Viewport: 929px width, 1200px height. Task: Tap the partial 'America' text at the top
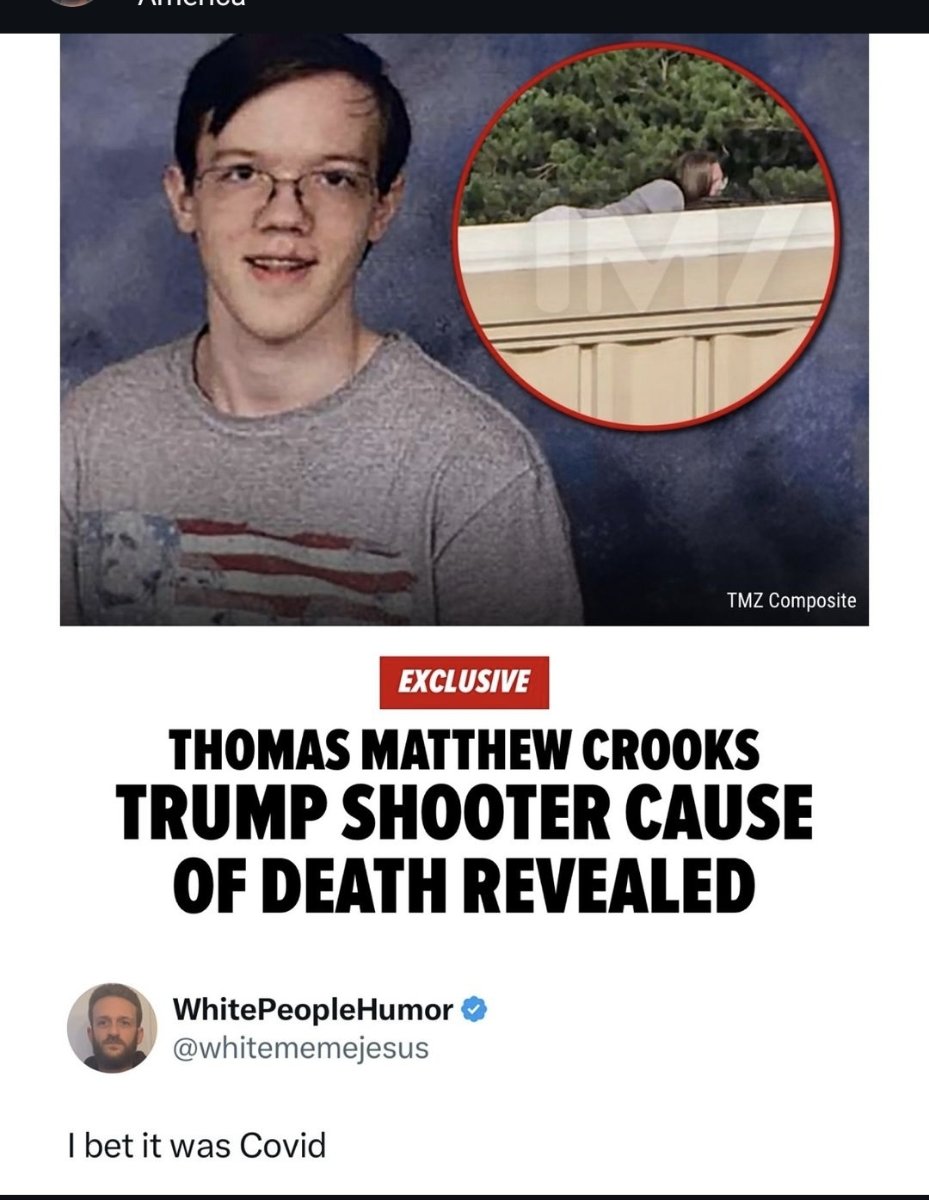coord(189,3)
